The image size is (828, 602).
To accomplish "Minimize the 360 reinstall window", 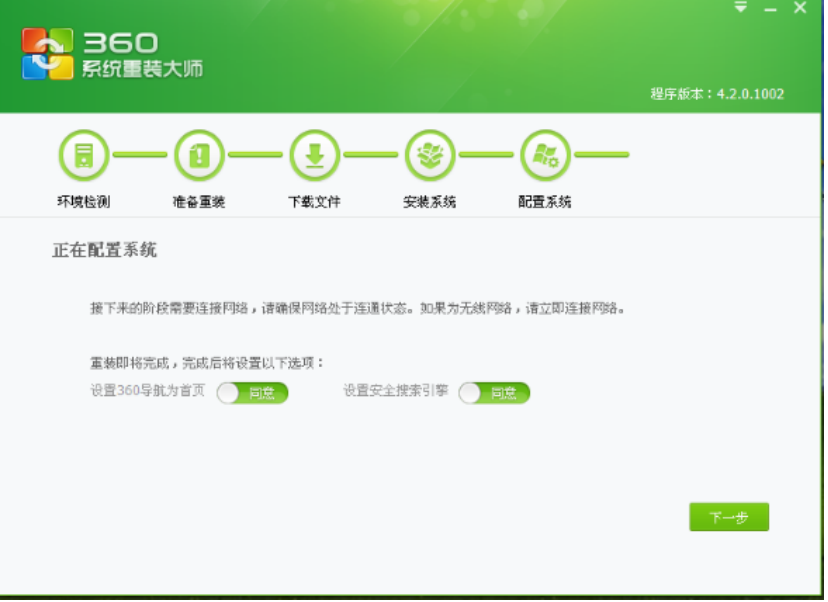I will (770, 8).
